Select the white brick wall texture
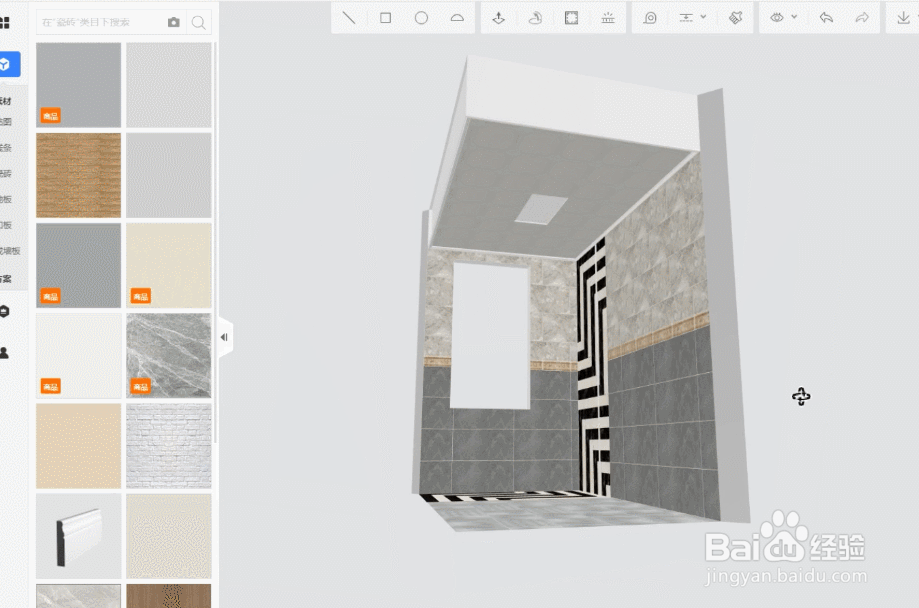919x608 pixels. click(x=169, y=446)
